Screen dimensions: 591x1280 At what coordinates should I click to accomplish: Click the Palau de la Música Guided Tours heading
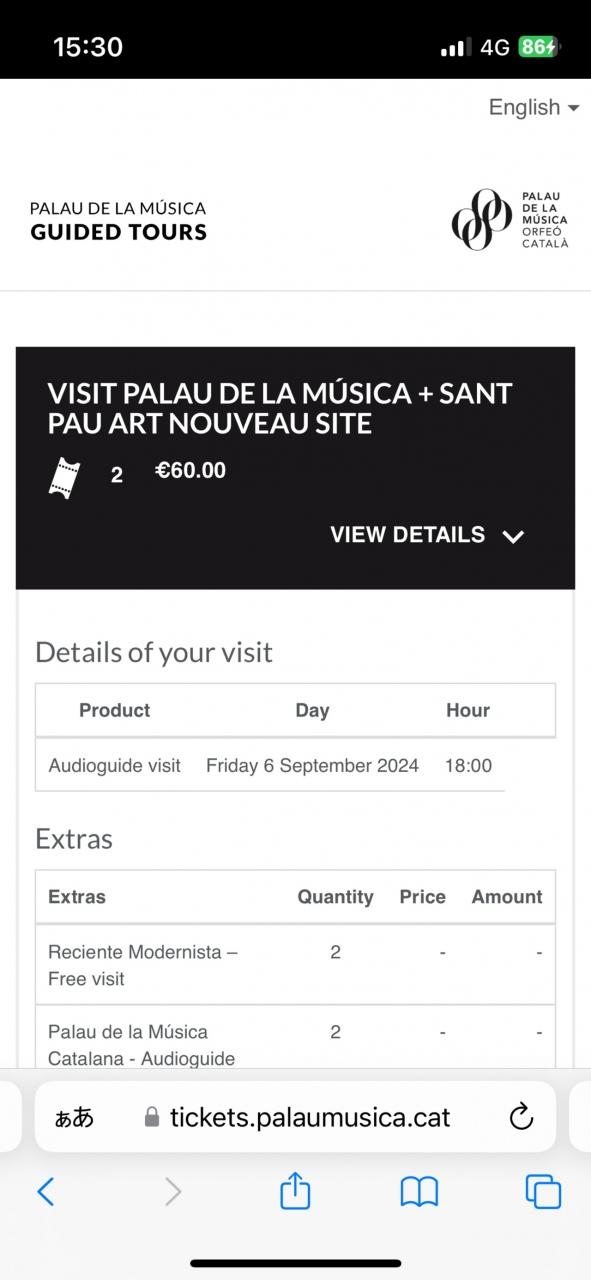118,221
